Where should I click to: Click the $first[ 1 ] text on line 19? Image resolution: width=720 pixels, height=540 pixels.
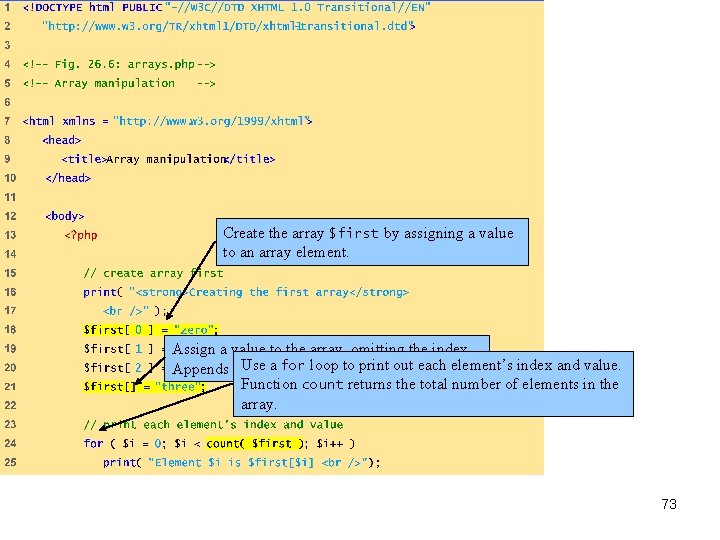tap(119, 349)
